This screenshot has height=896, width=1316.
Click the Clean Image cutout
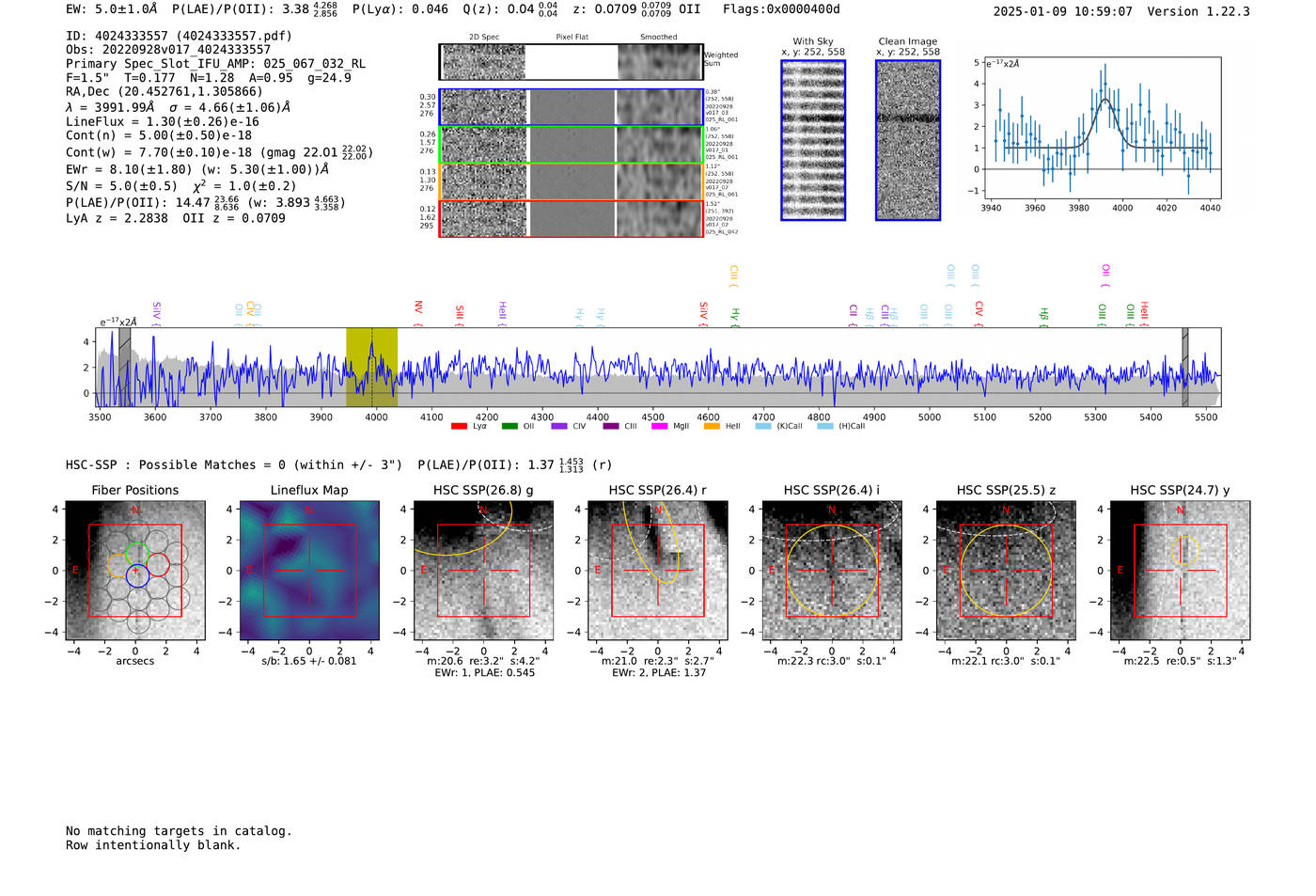click(x=908, y=140)
